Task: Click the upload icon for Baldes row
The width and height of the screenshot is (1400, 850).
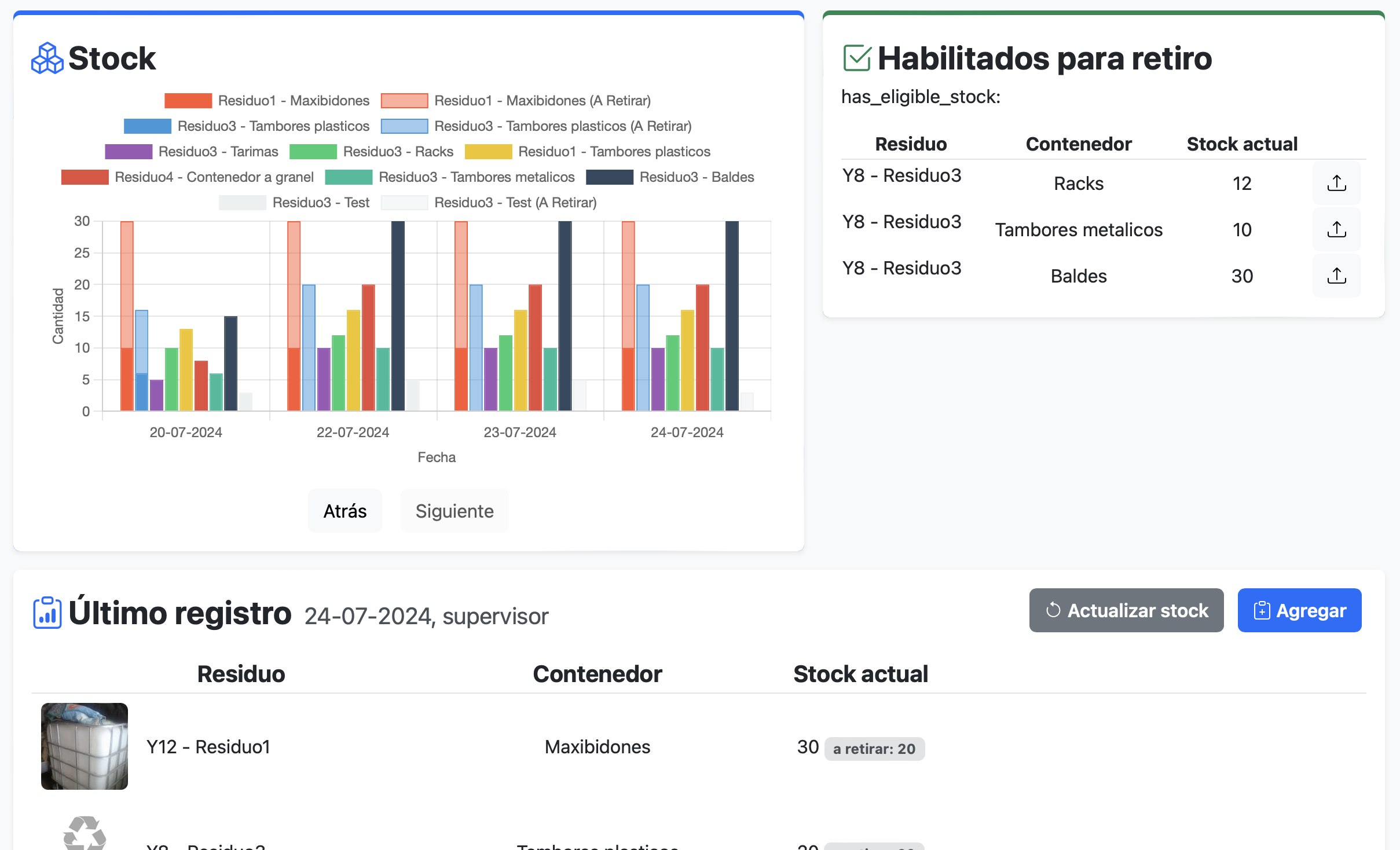Action: point(1336,276)
